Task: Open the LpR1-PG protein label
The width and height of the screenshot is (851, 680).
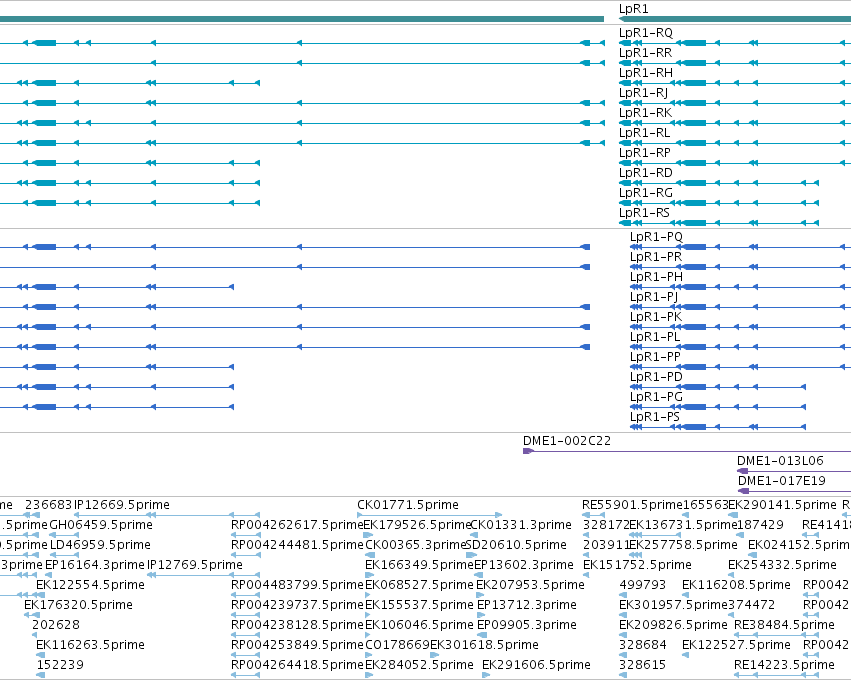Action: coord(656,398)
